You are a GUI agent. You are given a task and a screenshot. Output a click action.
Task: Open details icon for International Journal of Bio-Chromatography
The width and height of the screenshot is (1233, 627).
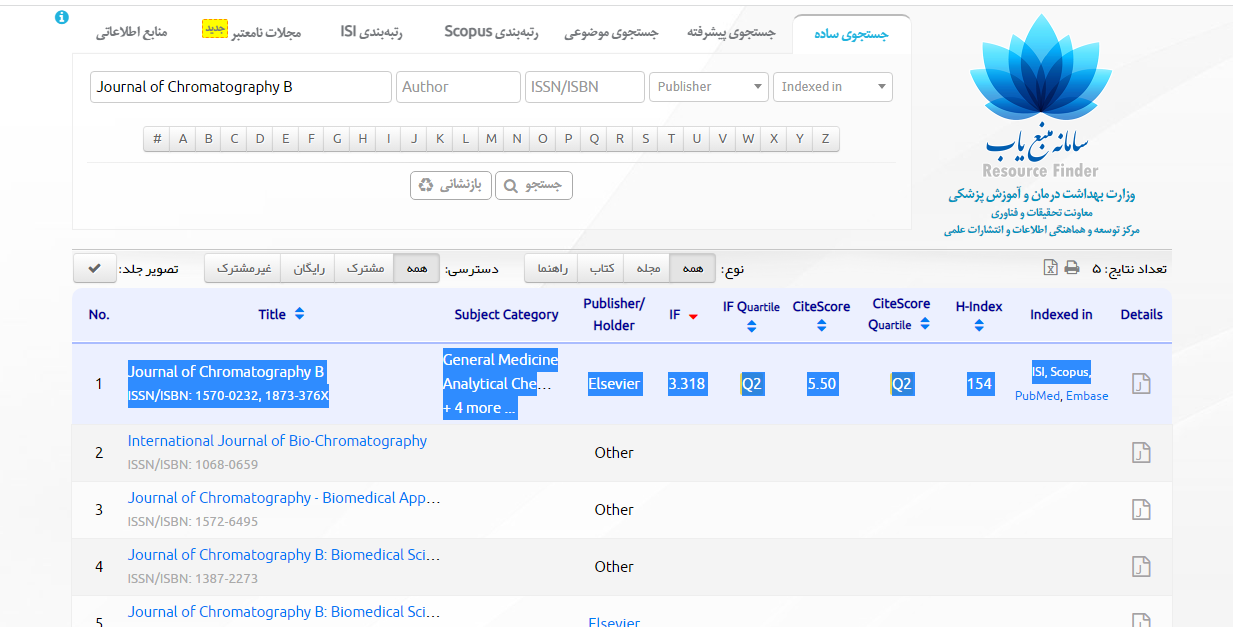click(x=1141, y=452)
